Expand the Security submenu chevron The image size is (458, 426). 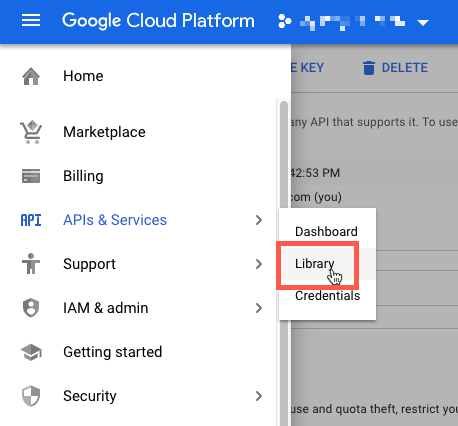[259, 396]
